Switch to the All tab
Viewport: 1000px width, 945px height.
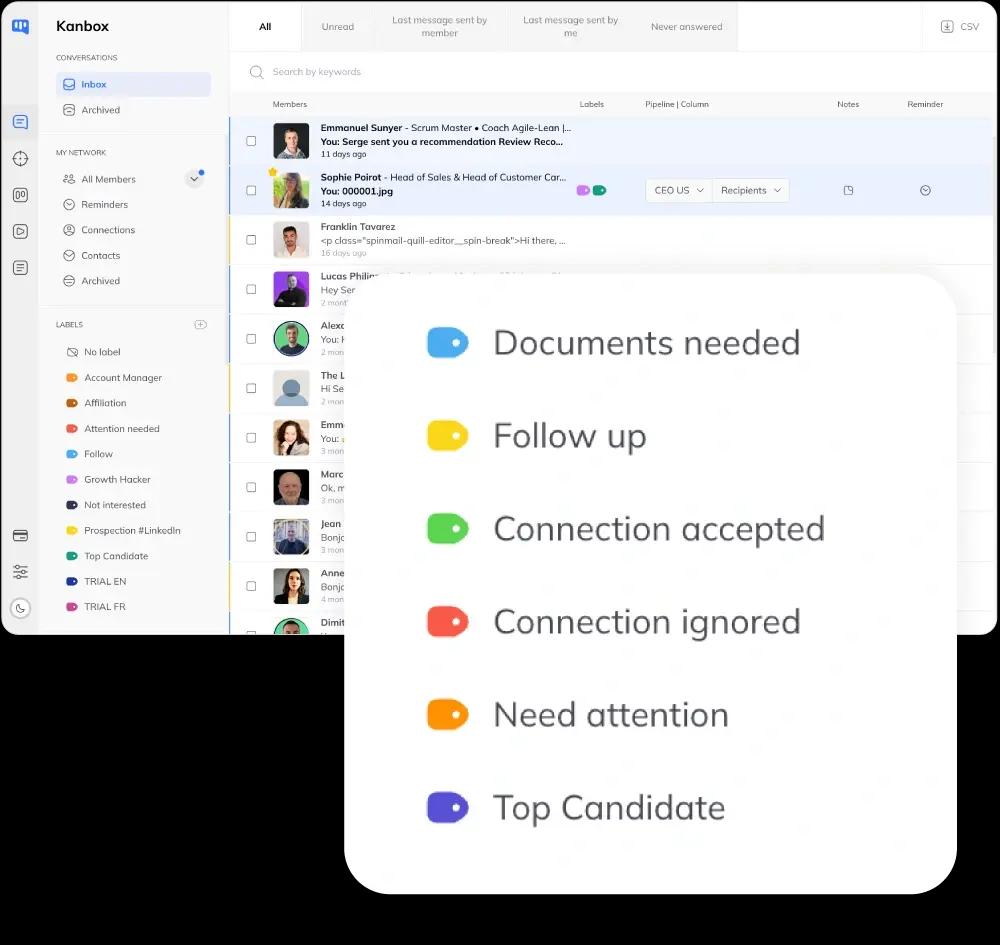click(265, 27)
